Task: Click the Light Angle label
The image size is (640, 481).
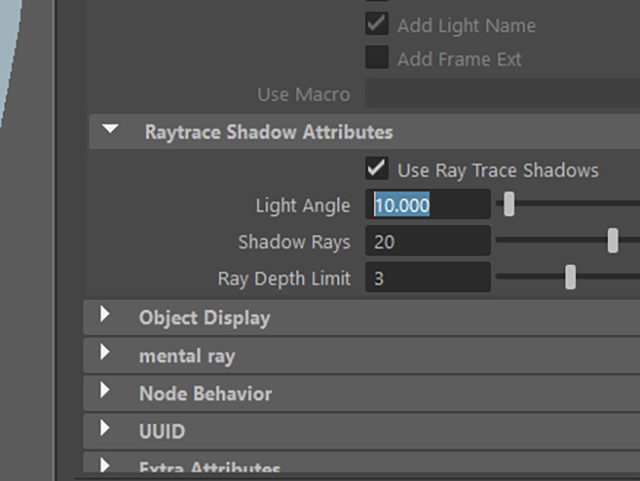Action: (x=303, y=206)
